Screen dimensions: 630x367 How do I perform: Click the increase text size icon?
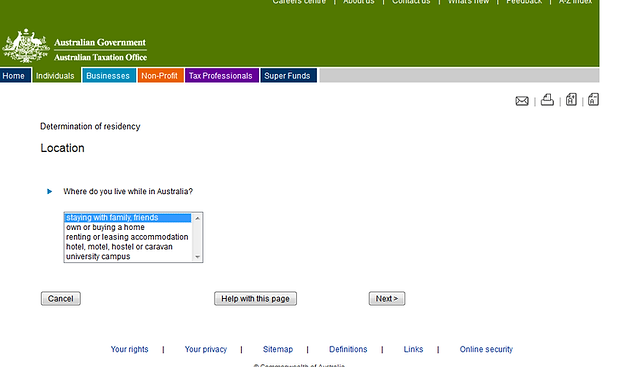pos(571,99)
